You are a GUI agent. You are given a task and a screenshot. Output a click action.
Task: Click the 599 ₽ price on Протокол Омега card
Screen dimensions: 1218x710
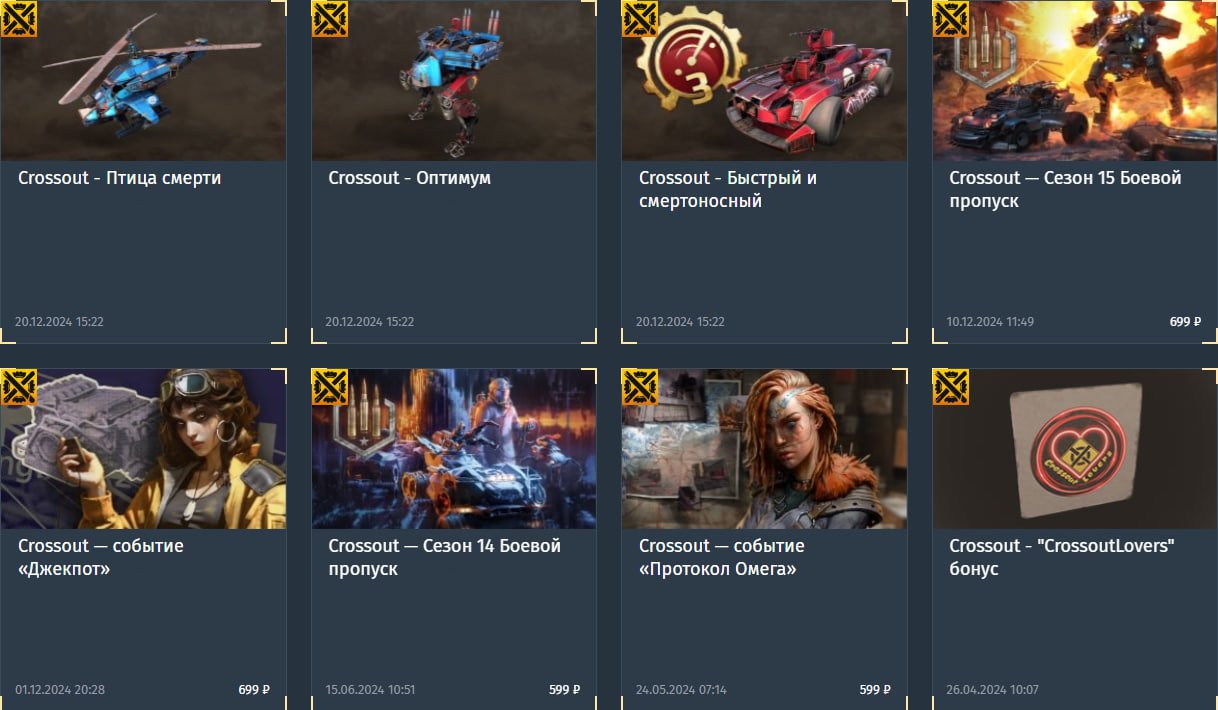pos(875,690)
